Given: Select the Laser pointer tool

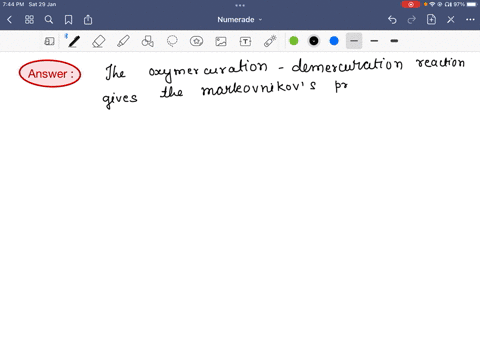Looking at the screenshot, I should coord(270,41).
